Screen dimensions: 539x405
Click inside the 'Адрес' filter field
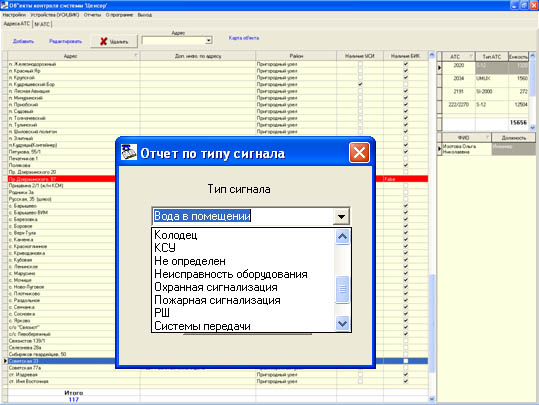tap(174, 41)
